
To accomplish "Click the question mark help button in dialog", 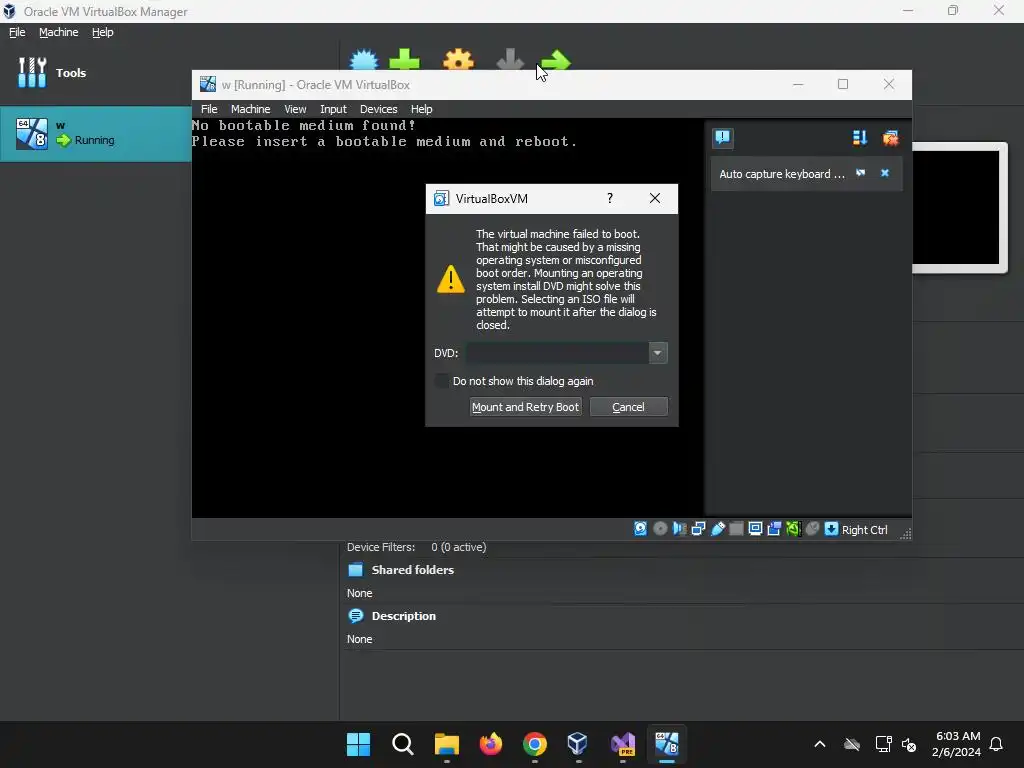I will click(610, 199).
